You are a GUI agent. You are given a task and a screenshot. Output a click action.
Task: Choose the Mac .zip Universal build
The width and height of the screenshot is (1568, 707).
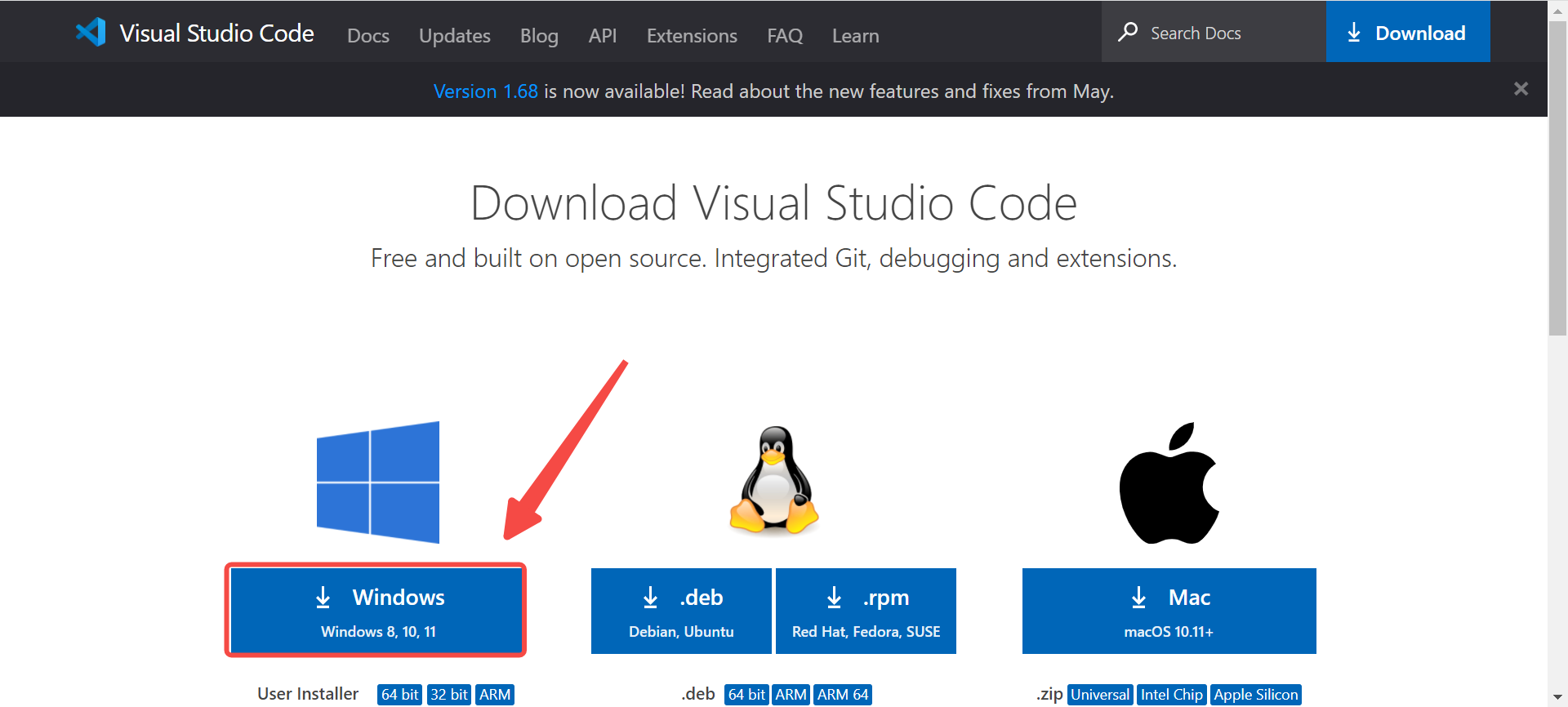[1100, 695]
